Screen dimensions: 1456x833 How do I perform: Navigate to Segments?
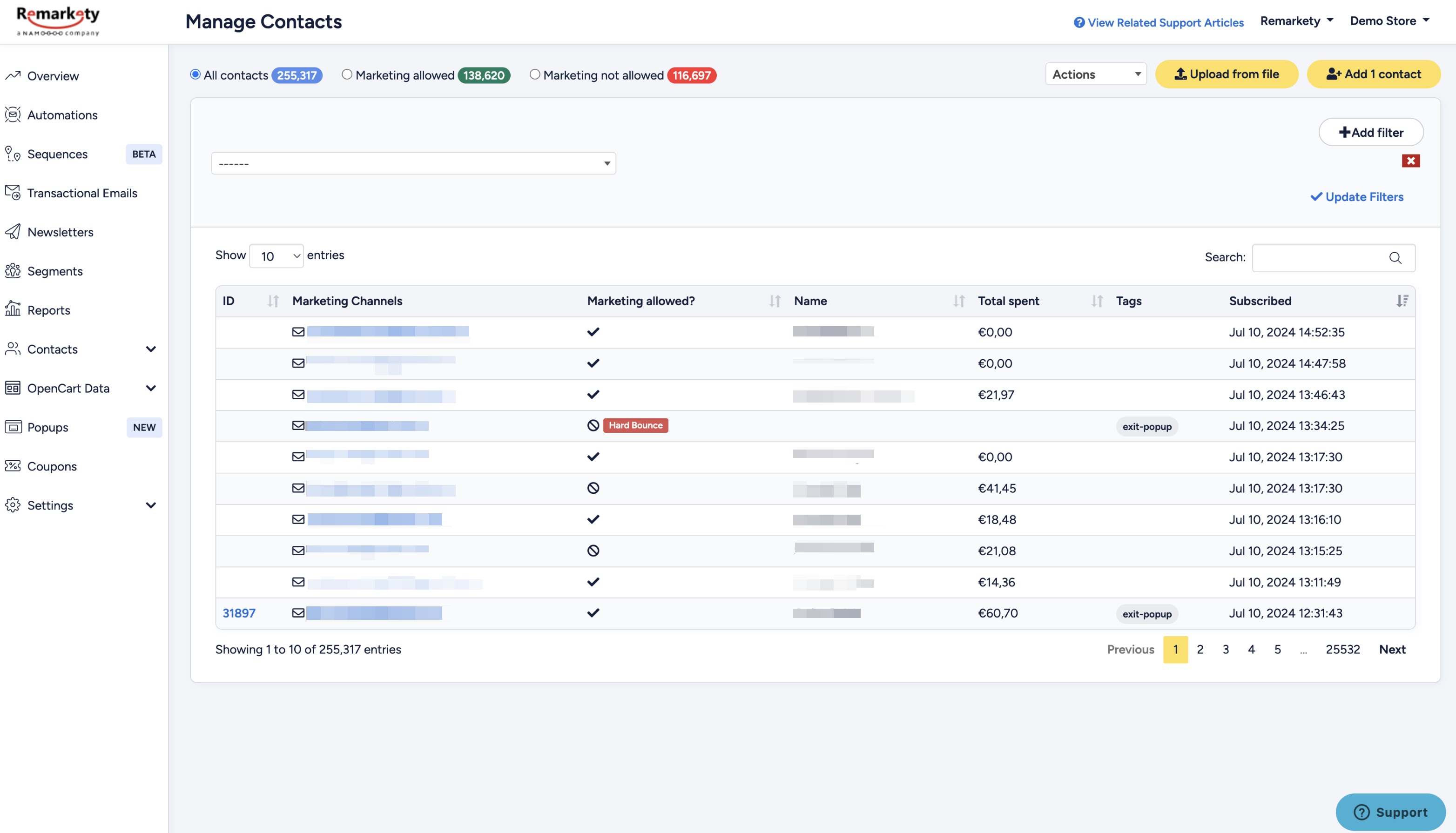click(x=55, y=271)
